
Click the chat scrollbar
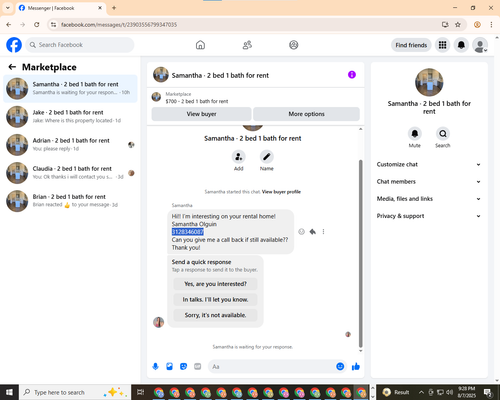click(360, 253)
